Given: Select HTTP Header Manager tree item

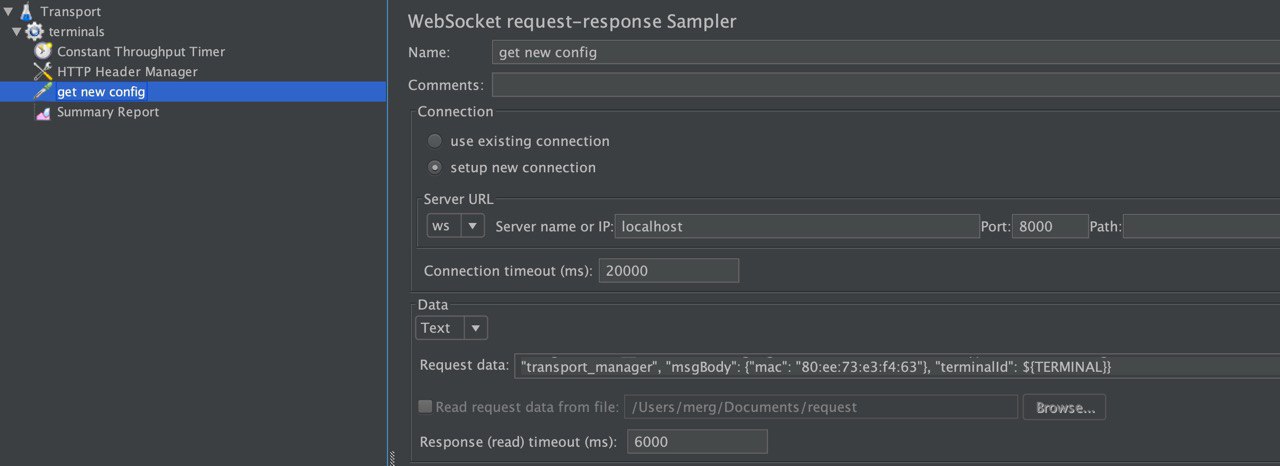Looking at the screenshot, I should pyautogui.click(x=127, y=72).
